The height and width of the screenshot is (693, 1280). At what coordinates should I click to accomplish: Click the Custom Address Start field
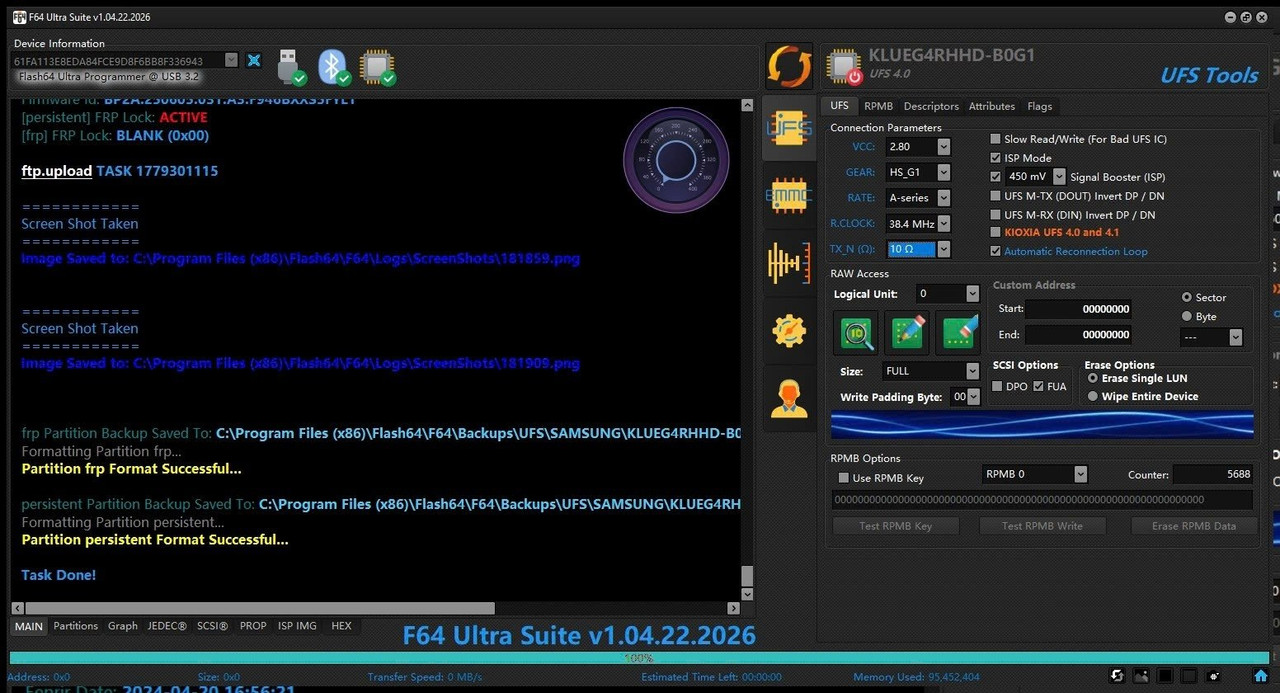[x=1079, y=309]
